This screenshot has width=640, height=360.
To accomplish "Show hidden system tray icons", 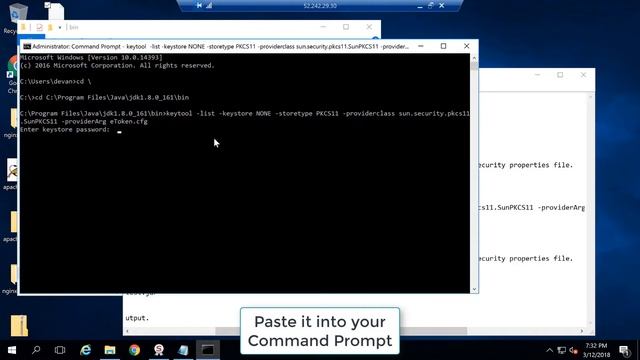I will pos(549,350).
